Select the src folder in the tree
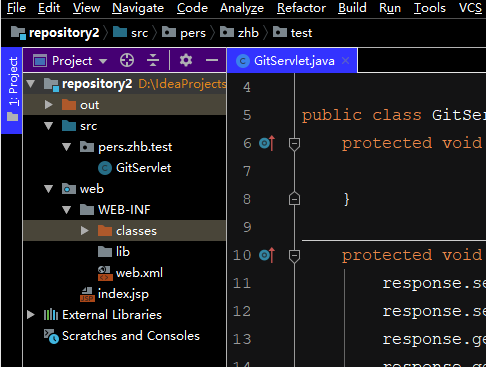The image size is (486, 367). [124, 126]
